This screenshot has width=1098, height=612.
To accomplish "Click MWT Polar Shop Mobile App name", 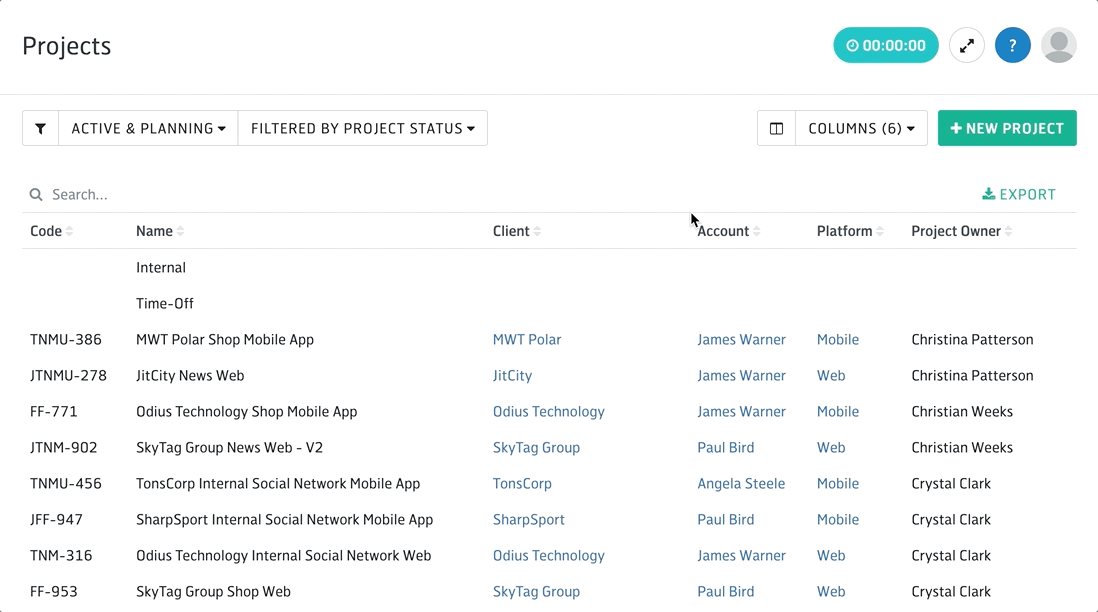I will pos(225,340).
